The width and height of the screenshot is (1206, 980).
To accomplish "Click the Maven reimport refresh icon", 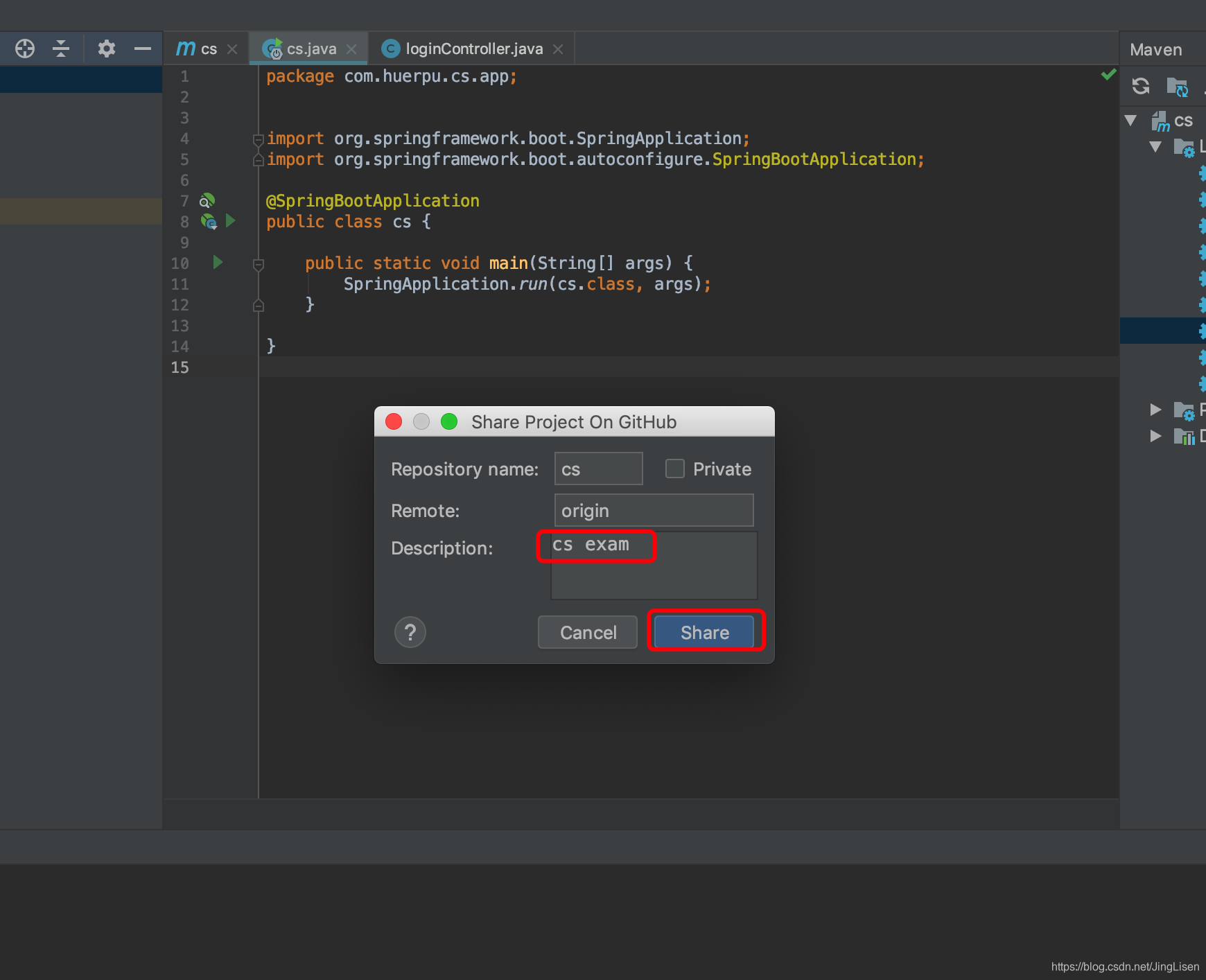I will pyautogui.click(x=1141, y=86).
